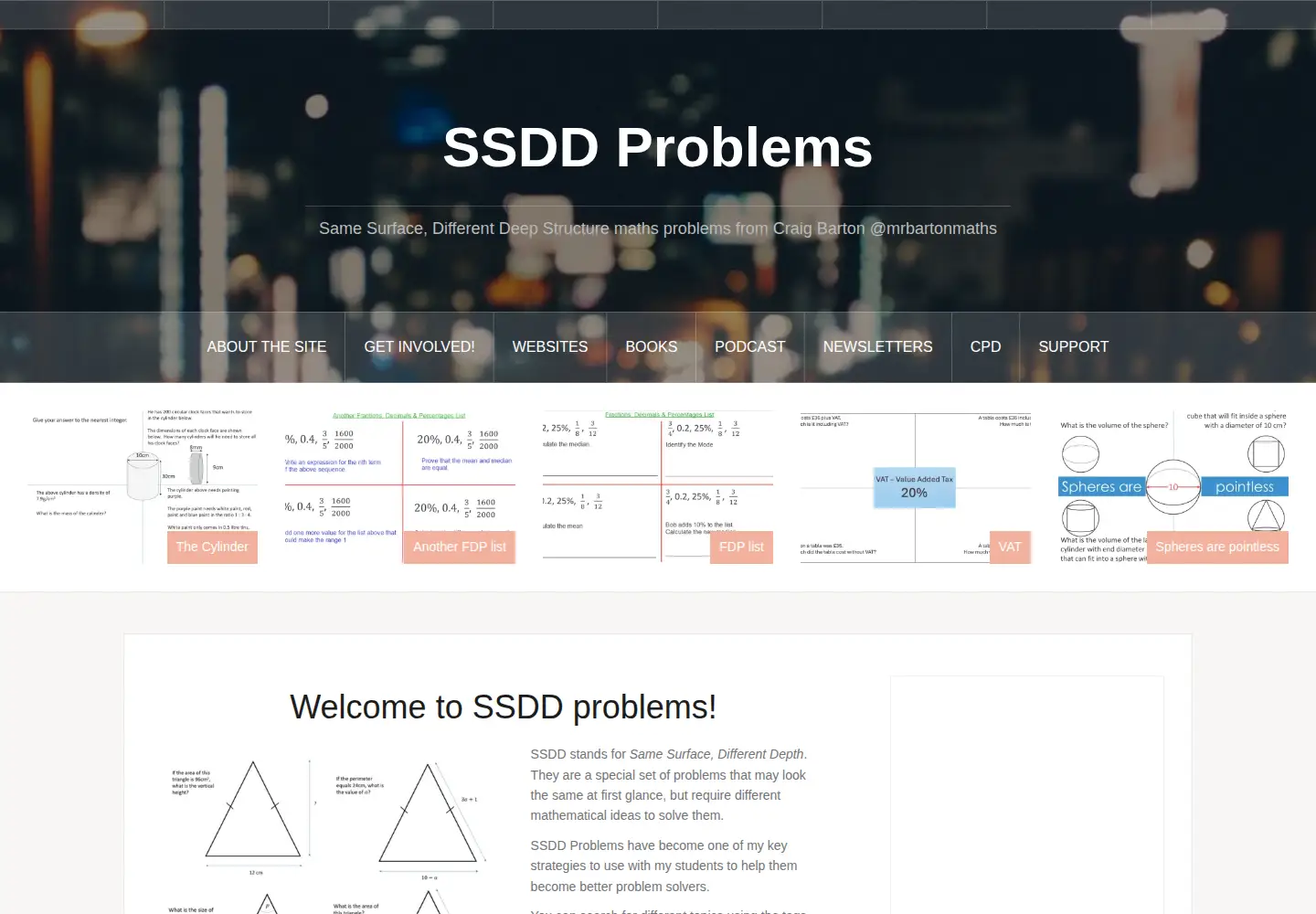
Task: Click the paragraph starting 'SSDD Problems have become'
Action: pyautogui.click(x=664, y=866)
